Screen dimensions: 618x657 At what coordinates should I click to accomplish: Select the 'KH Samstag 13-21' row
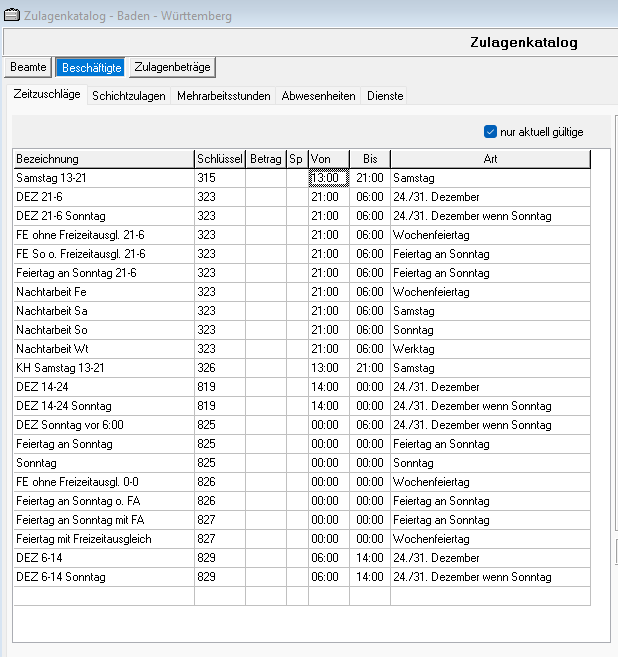click(x=103, y=368)
